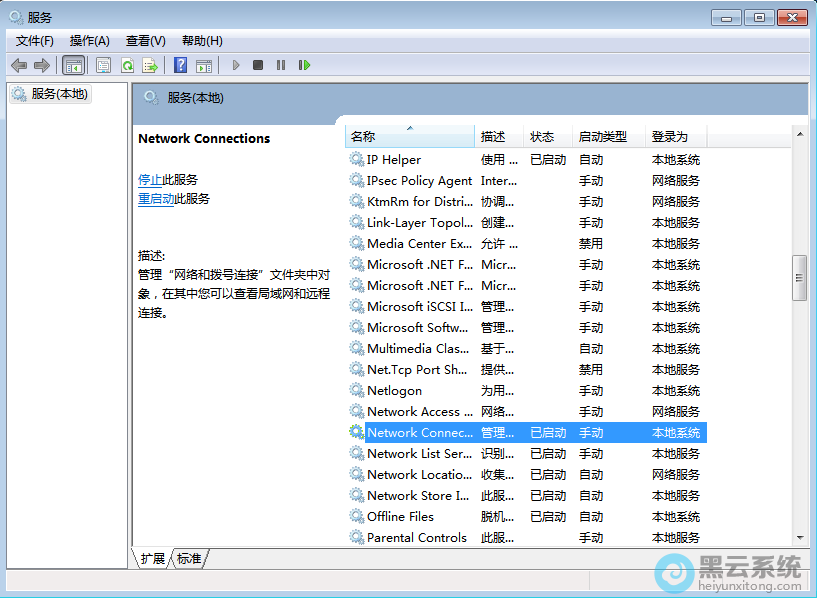817x598 pixels.
Task: Select the IPsec Policy Agent gear icon
Action: [356, 180]
